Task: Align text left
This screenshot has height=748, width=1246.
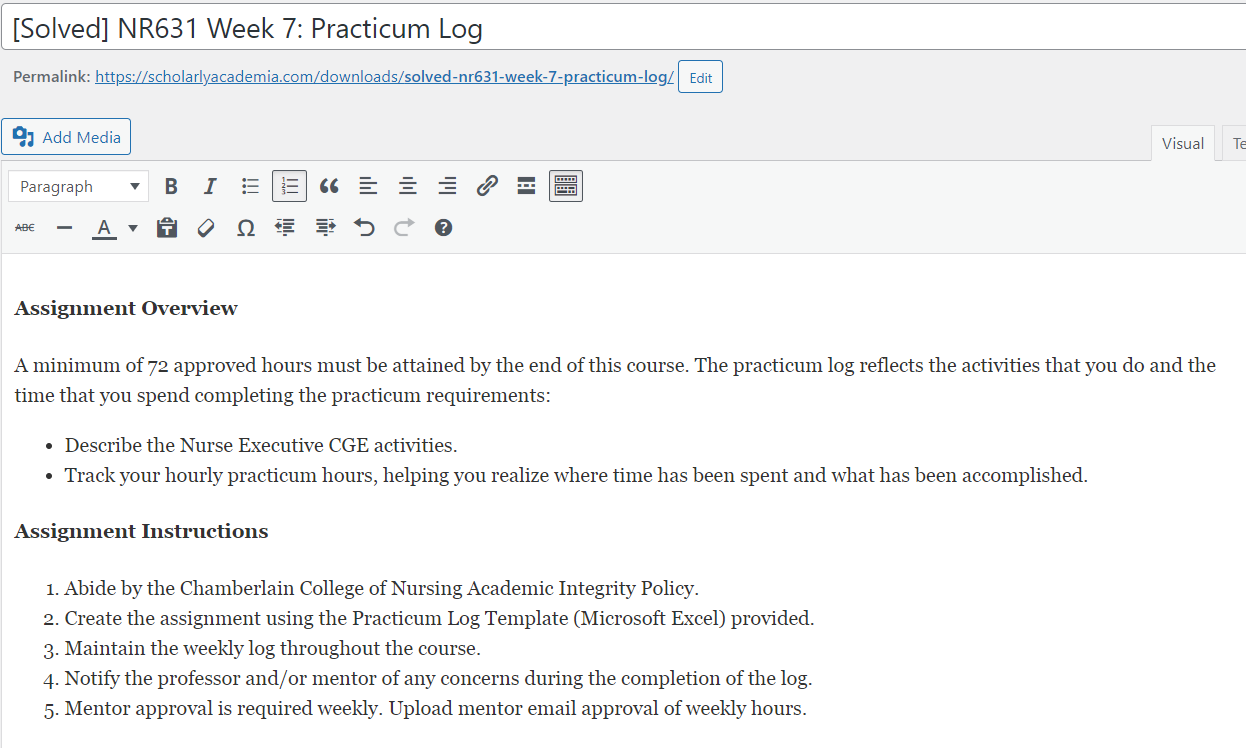Action: click(368, 186)
